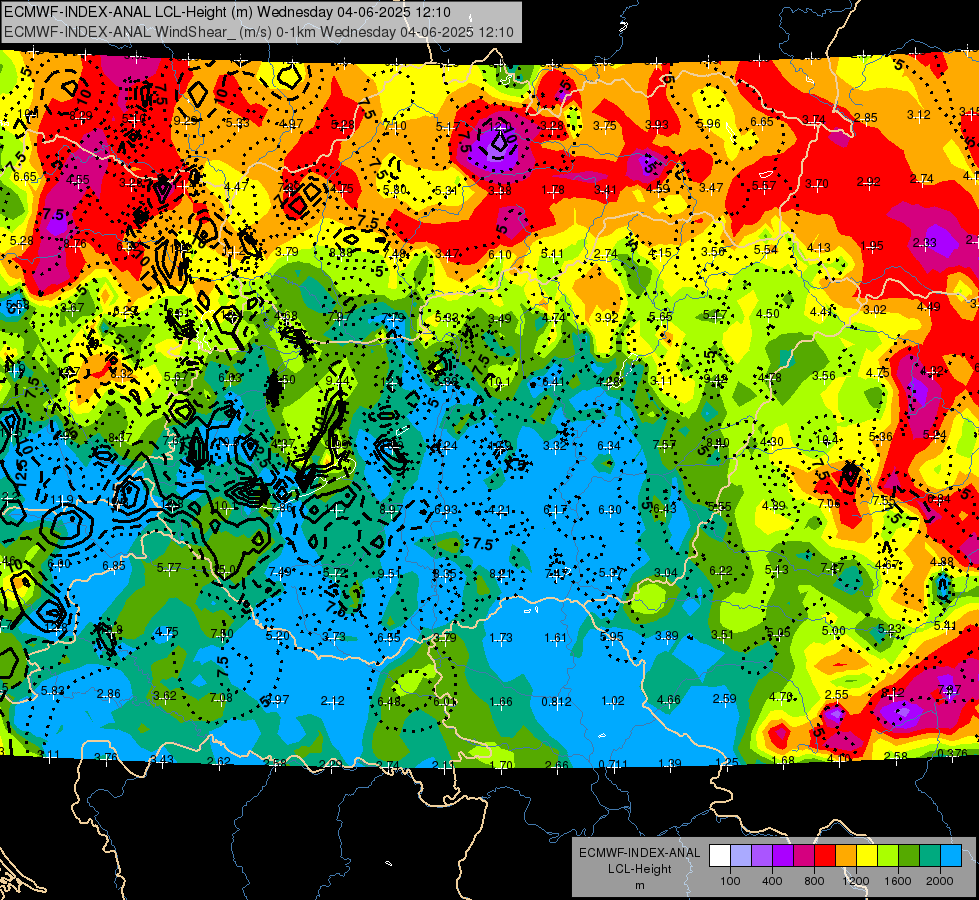Click the grid value 6.22
This screenshot has height=900, width=979.
pyautogui.click(x=721, y=570)
